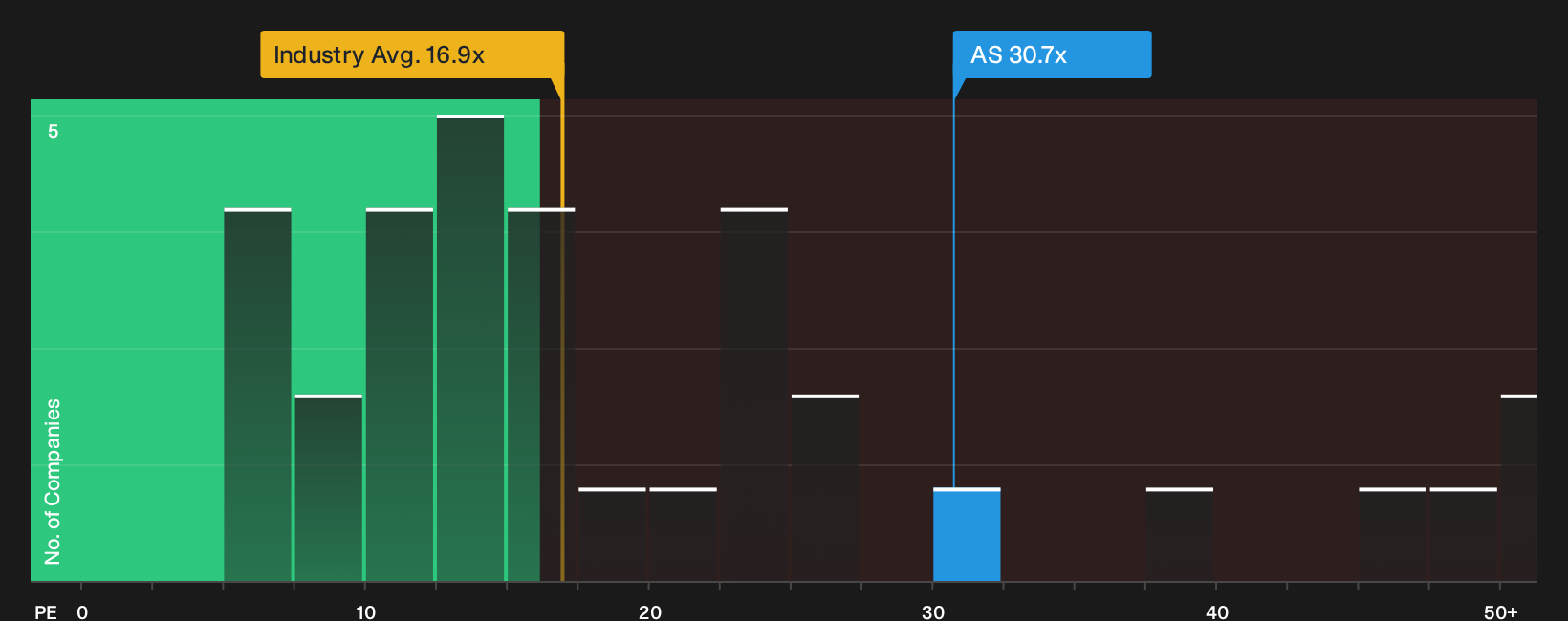
Task: Click the tall dark bar at PE 22.5–25
Action: point(754,395)
